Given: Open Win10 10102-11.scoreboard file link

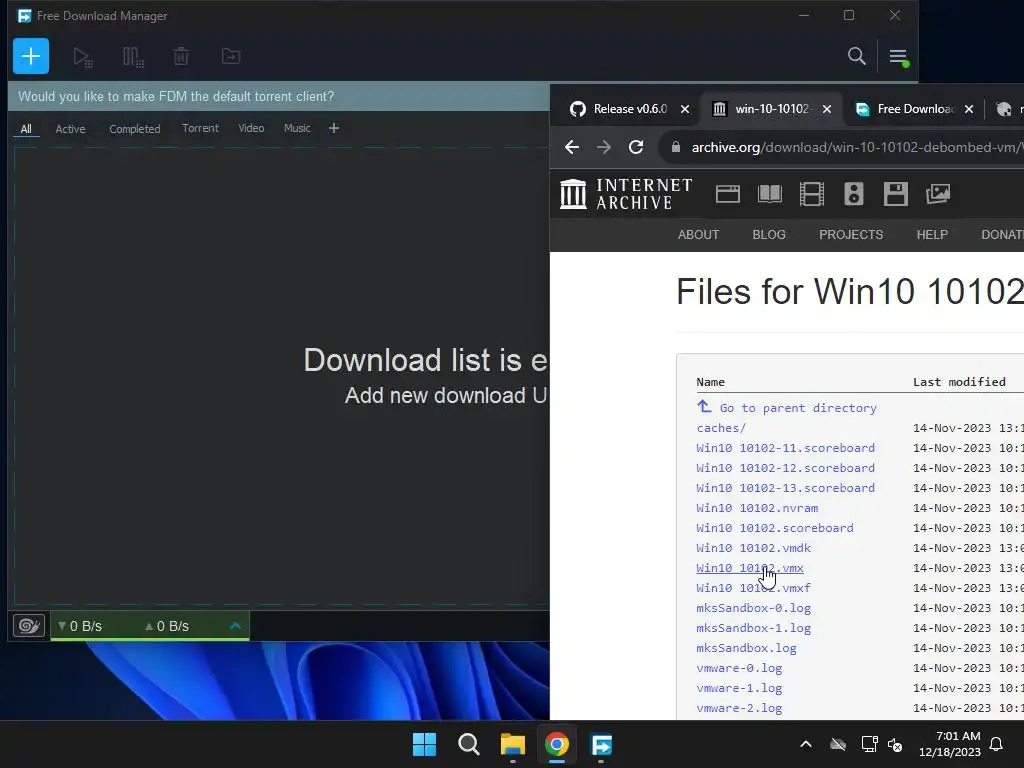Looking at the screenshot, I should click(x=785, y=448).
